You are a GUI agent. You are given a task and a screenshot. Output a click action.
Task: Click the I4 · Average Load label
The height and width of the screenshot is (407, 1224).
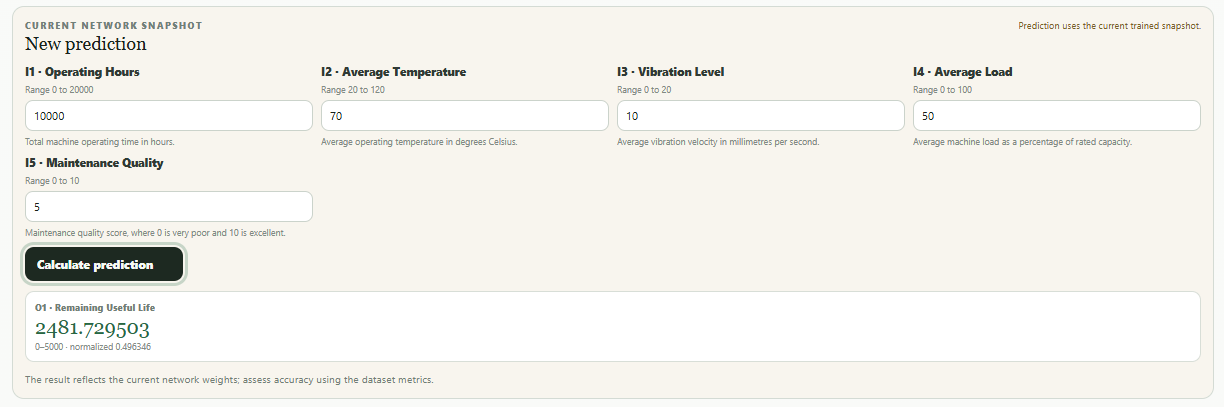pyautogui.click(x=962, y=72)
